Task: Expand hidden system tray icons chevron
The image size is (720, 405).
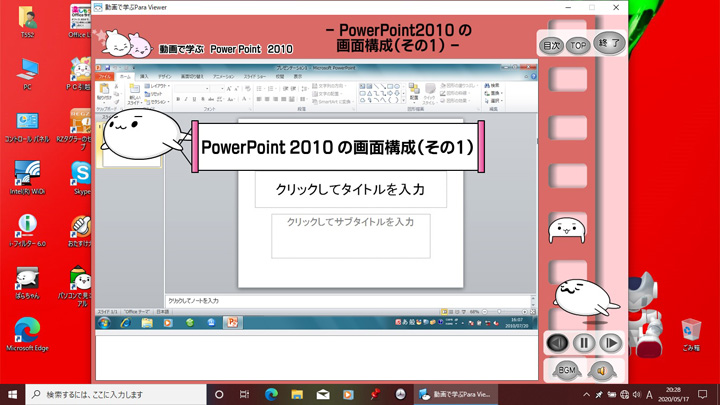Action: (x=587, y=395)
